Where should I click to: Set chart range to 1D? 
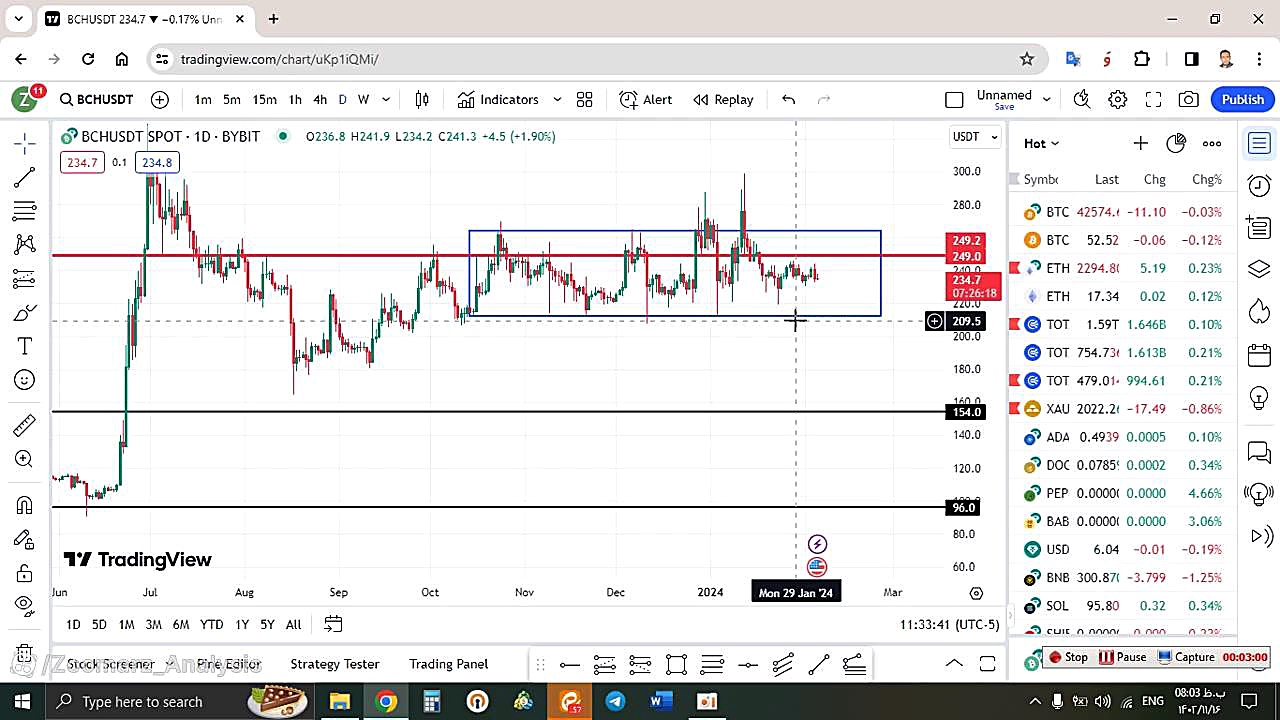point(73,624)
